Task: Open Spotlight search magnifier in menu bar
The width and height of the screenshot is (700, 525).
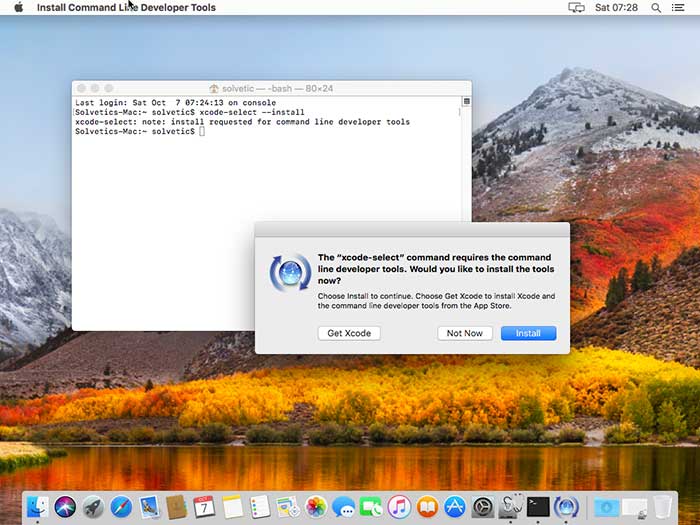Action: pos(656,8)
